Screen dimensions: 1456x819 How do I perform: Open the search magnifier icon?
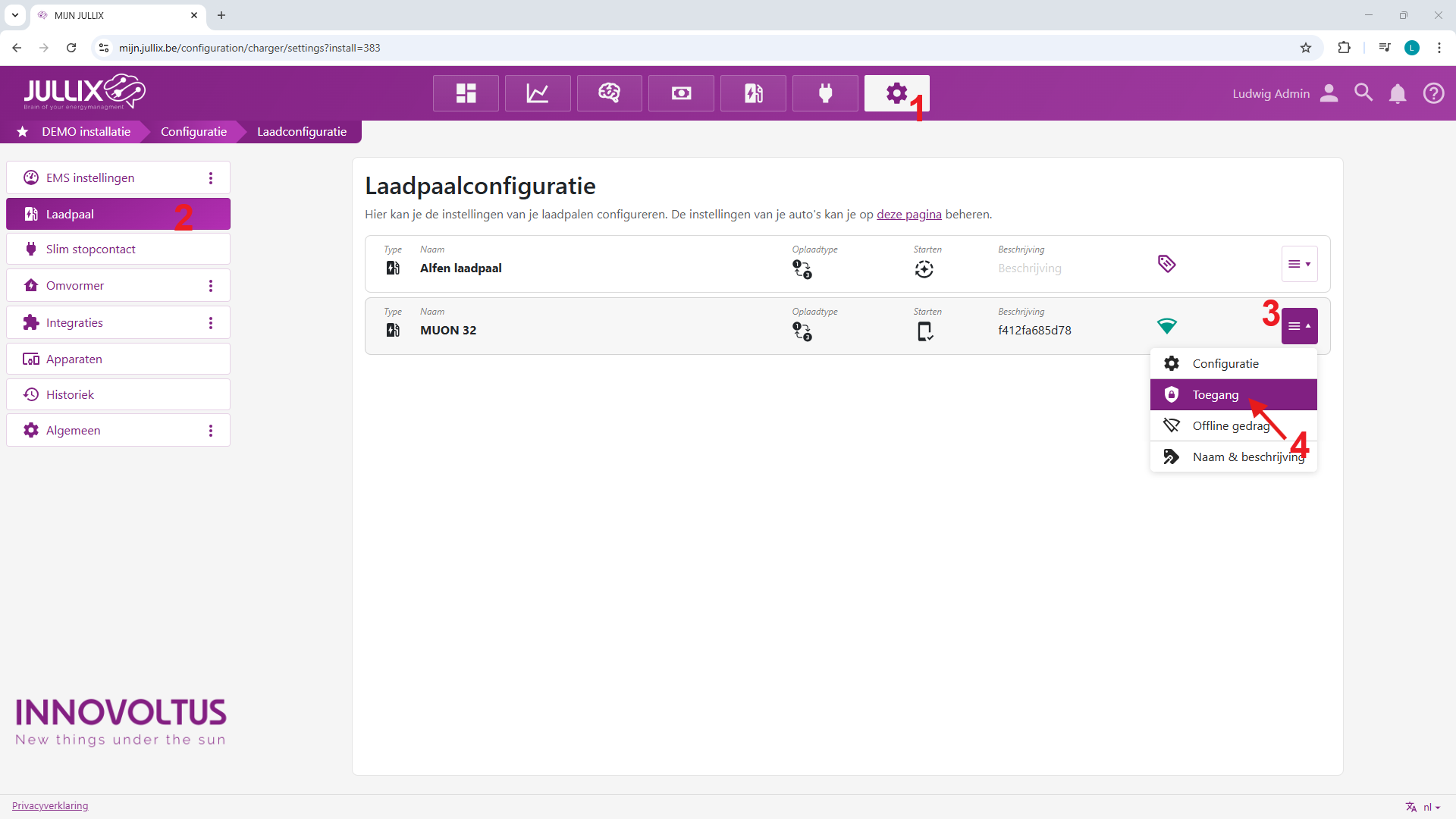point(1363,93)
